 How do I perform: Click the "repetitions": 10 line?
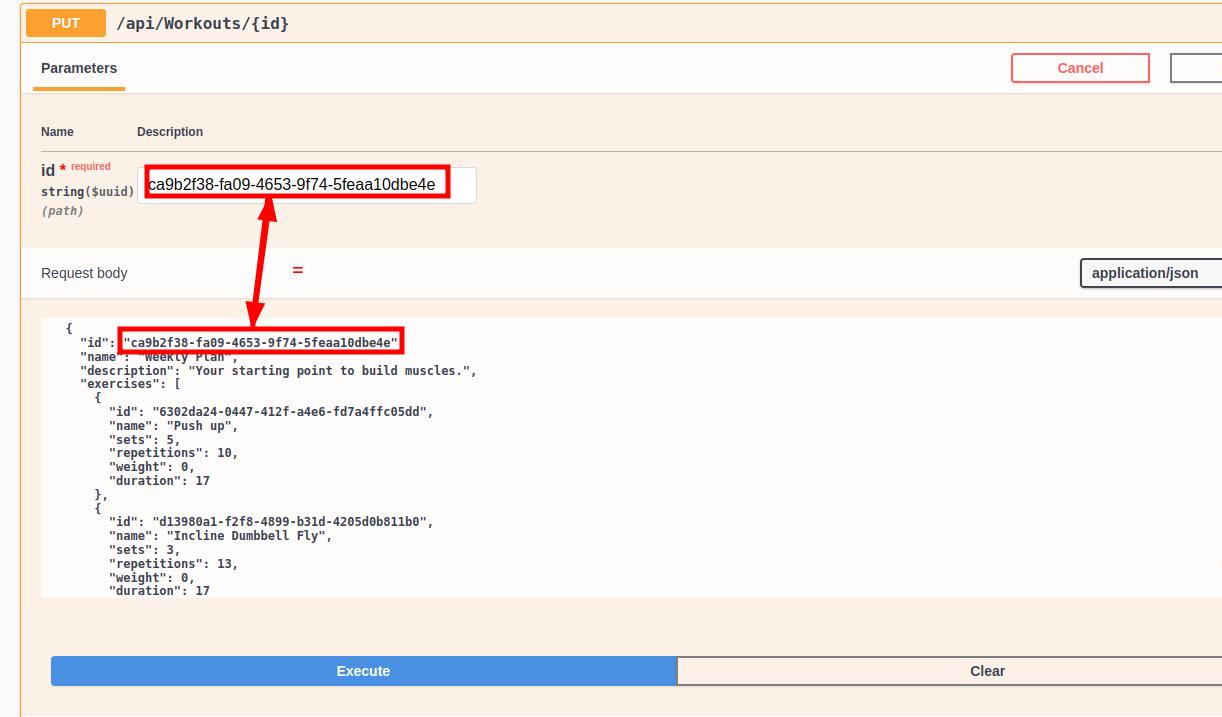click(x=173, y=453)
